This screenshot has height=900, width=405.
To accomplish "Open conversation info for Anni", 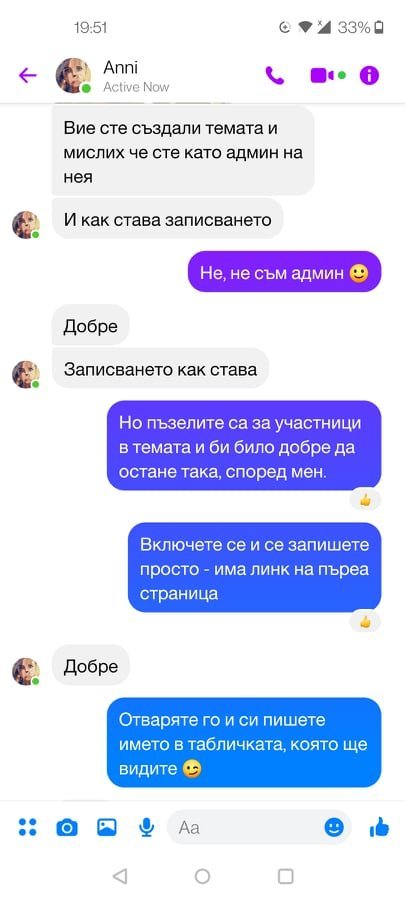I will tap(369, 75).
